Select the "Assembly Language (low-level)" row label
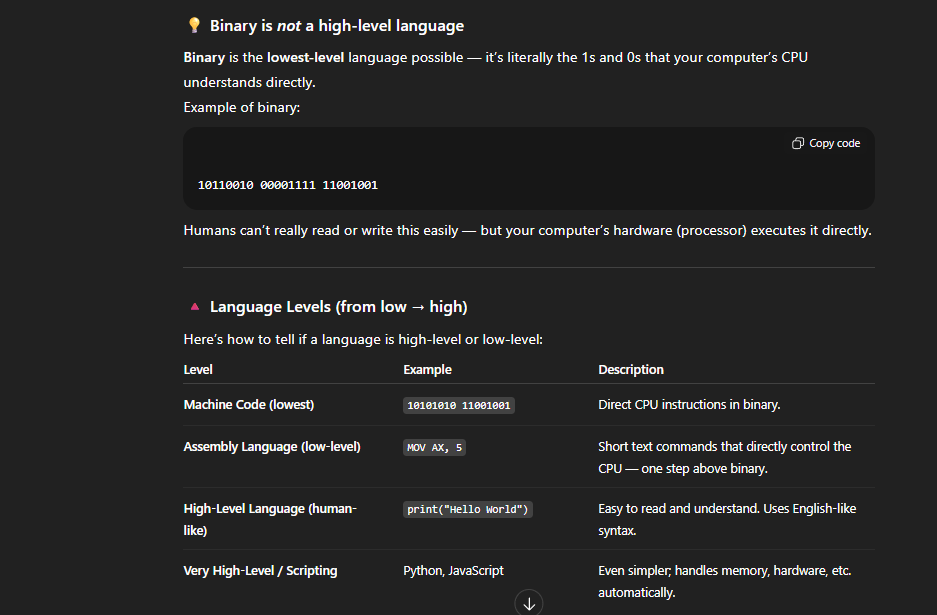 (x=272, y=447)
